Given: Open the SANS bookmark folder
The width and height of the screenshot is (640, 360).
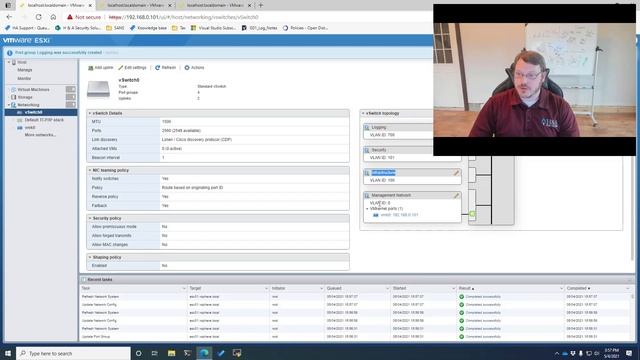Looking at the screenshot, I should tap(115, 28).
